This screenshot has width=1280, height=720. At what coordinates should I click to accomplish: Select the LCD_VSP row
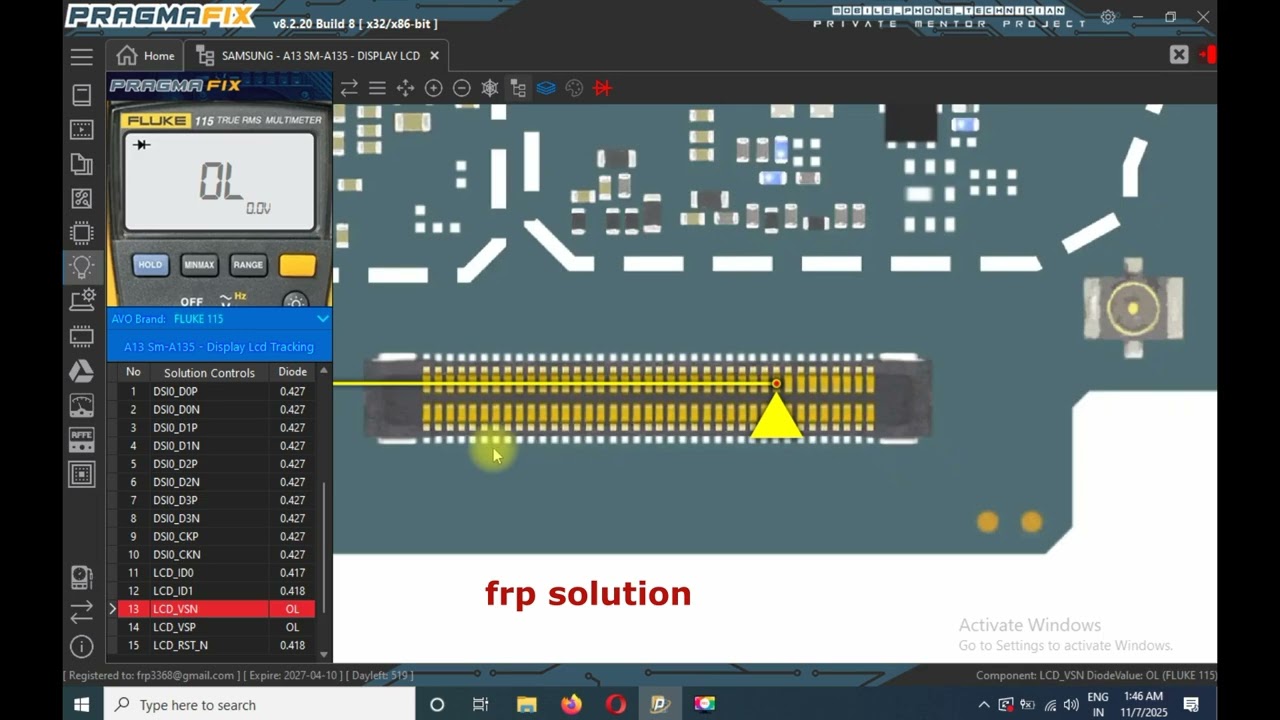pos(216,627)
